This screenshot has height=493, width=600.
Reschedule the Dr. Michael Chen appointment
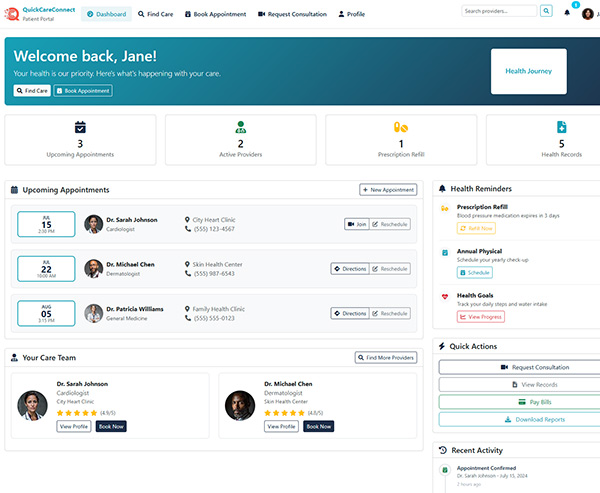(390, 269)
